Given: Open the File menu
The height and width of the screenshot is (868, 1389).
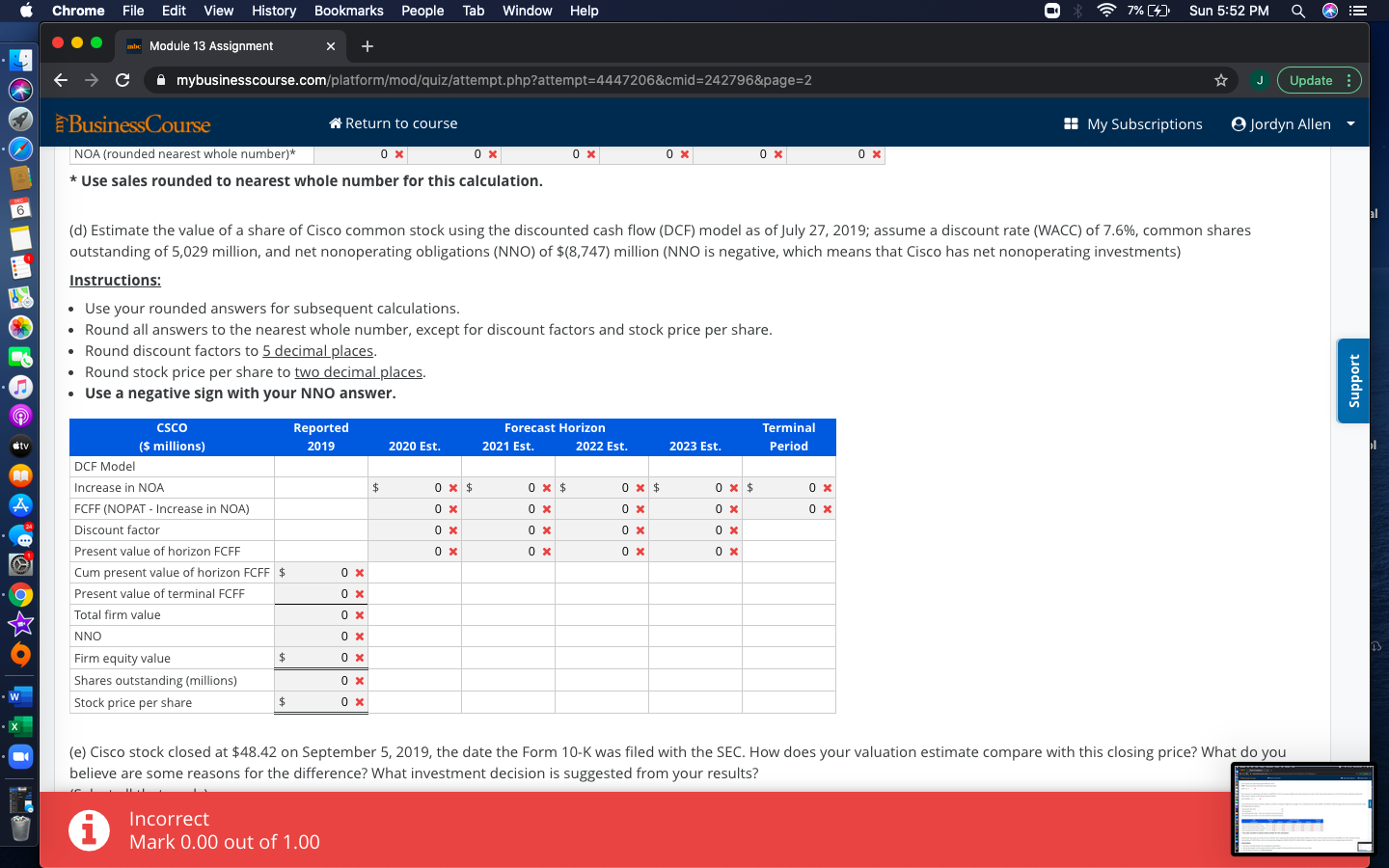Looking at the screenshot, I should (133, 11).
